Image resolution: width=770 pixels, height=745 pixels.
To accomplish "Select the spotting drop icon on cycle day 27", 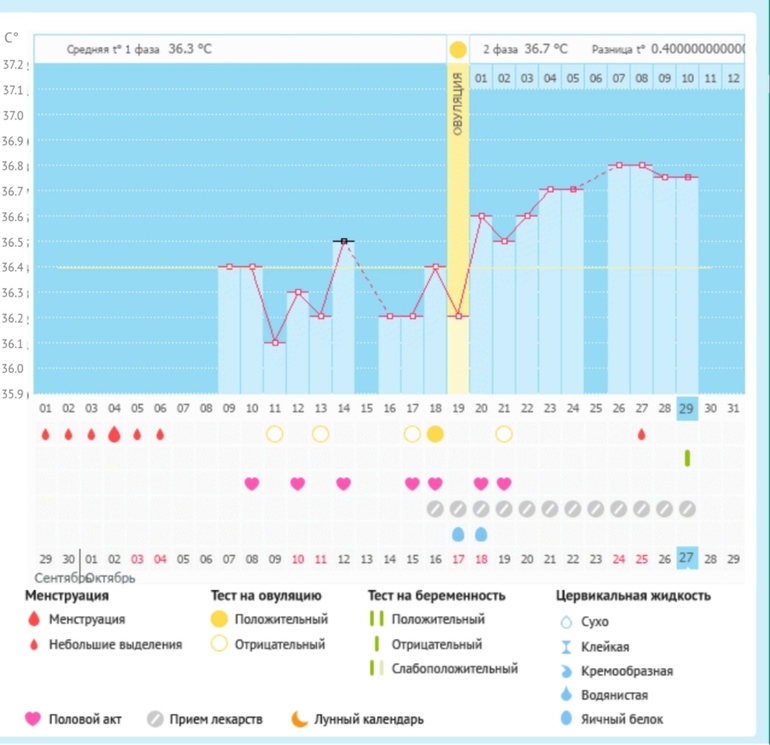I will click(641, 434).
